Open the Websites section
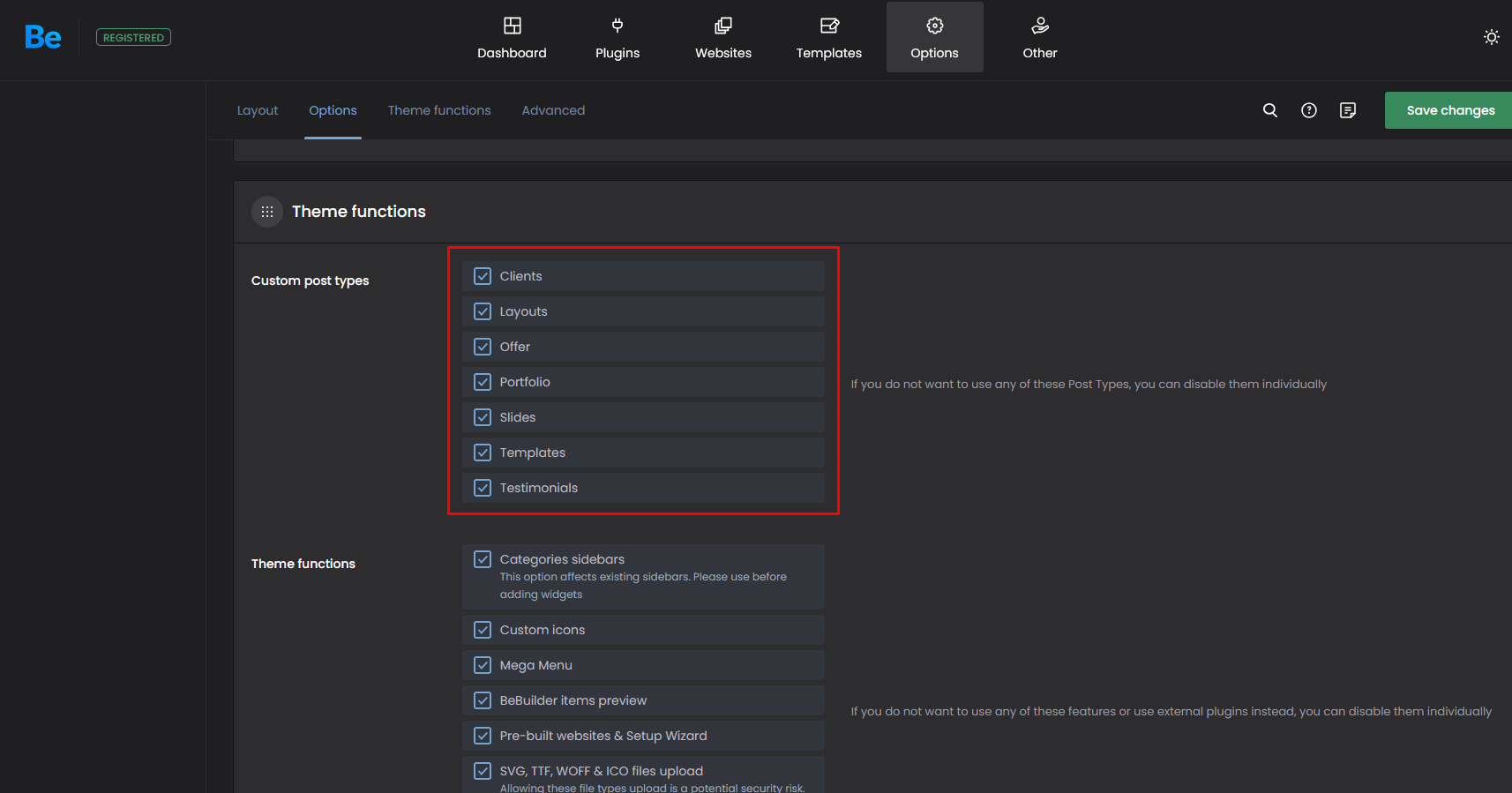 click(x=722, y=38)
